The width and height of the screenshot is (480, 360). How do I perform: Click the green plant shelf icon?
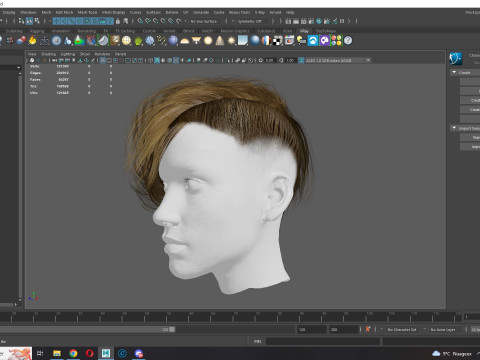coord(138,41)
